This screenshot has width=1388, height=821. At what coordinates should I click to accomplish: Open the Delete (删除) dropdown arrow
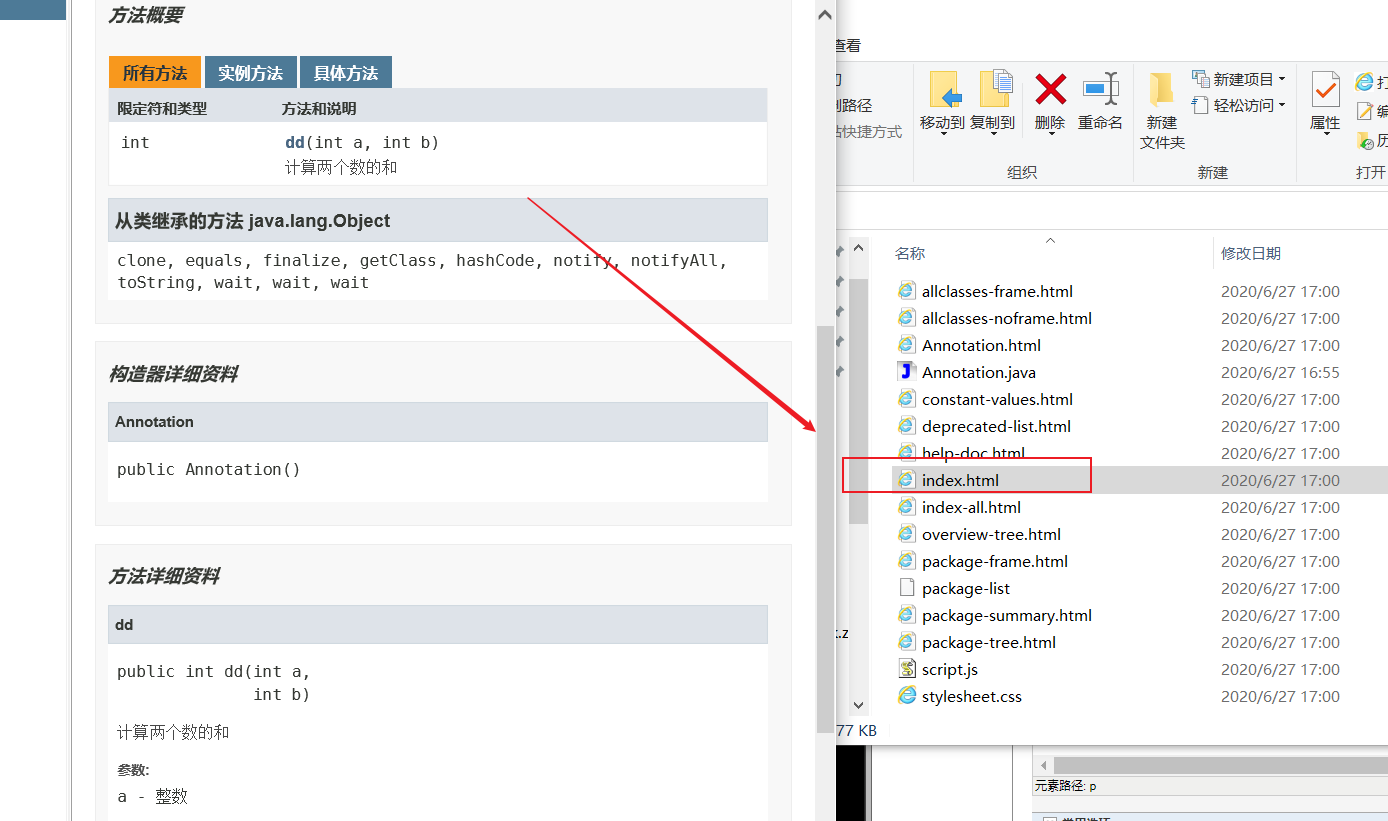pos(1050,135)
